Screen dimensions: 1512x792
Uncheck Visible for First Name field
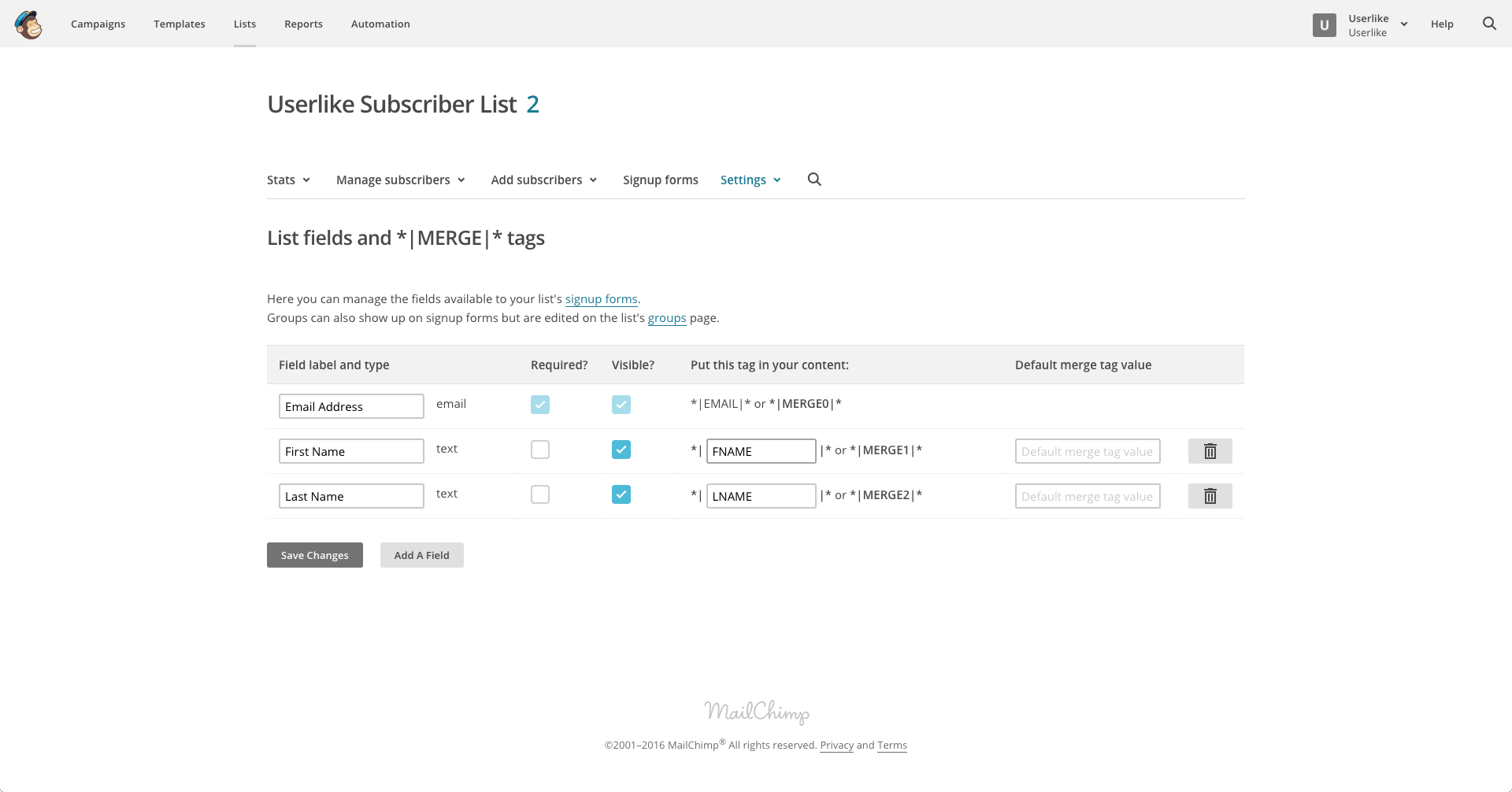point(621,450)
